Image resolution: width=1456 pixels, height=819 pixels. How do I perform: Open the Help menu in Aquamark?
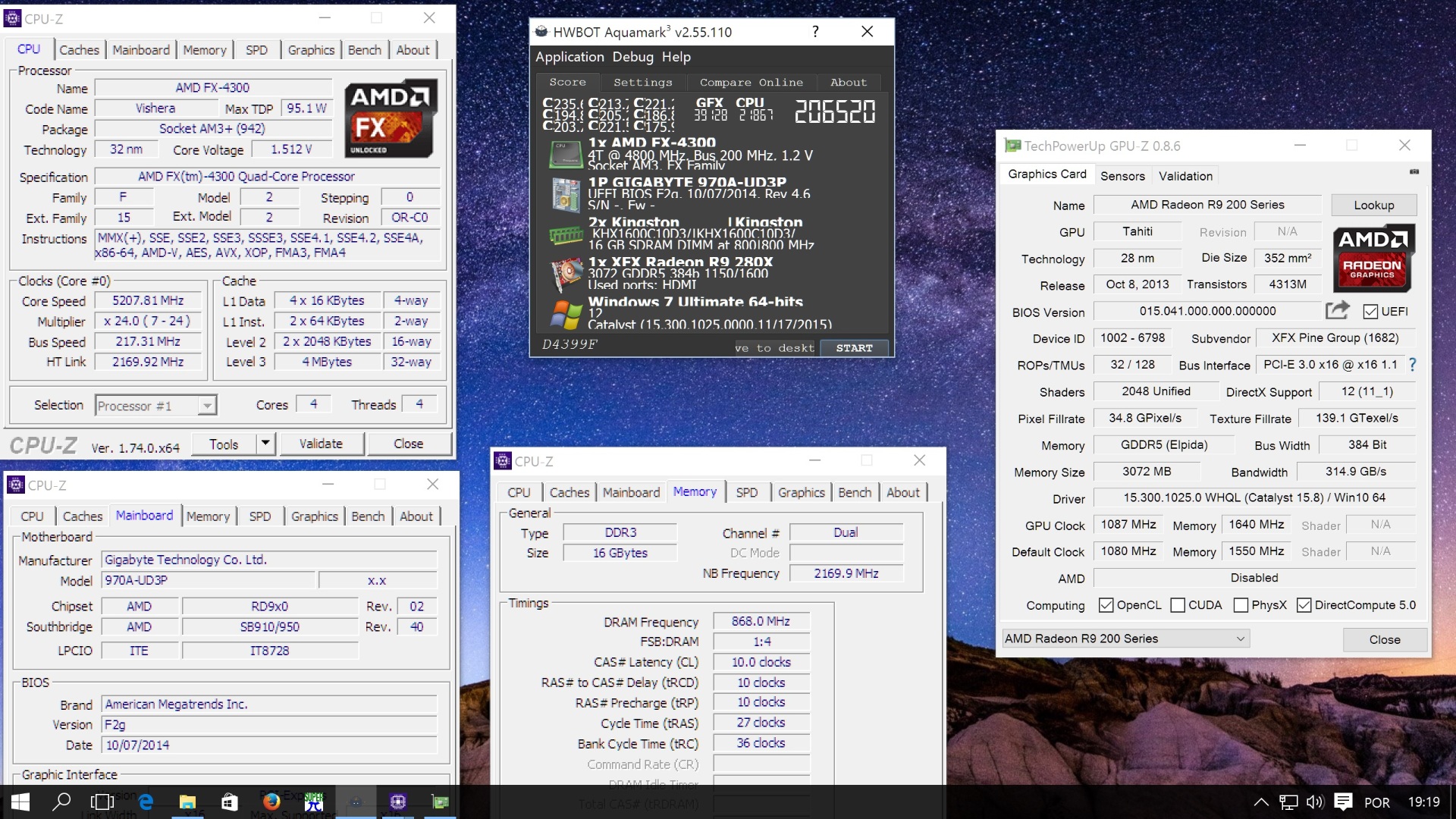676,57
